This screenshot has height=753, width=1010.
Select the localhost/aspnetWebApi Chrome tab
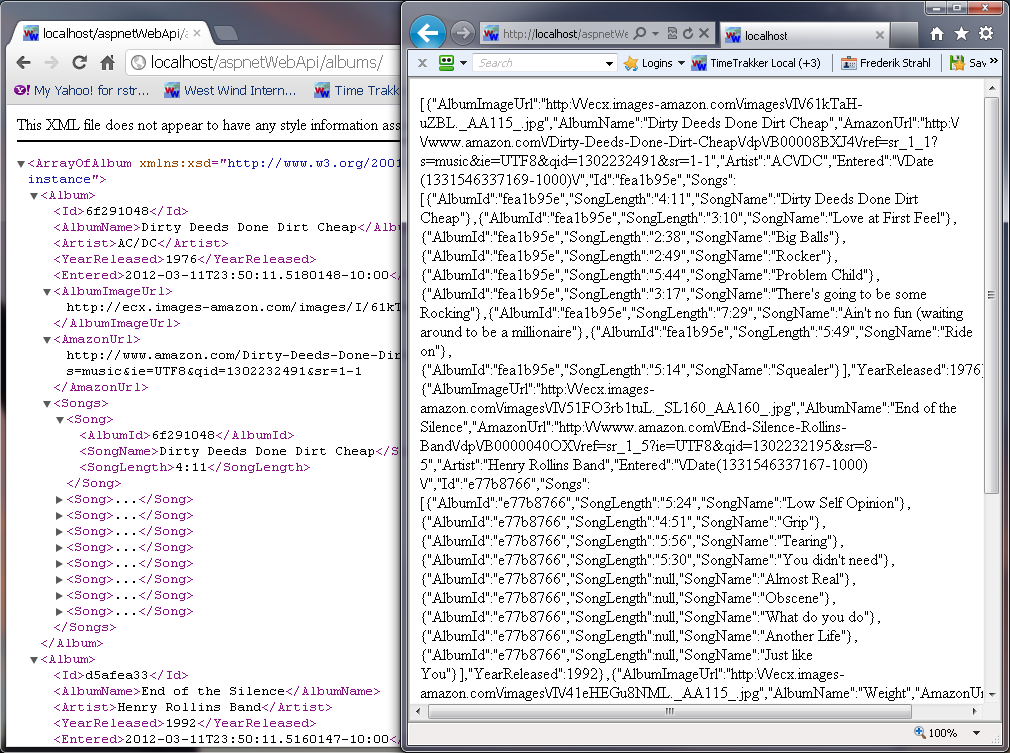105,32
